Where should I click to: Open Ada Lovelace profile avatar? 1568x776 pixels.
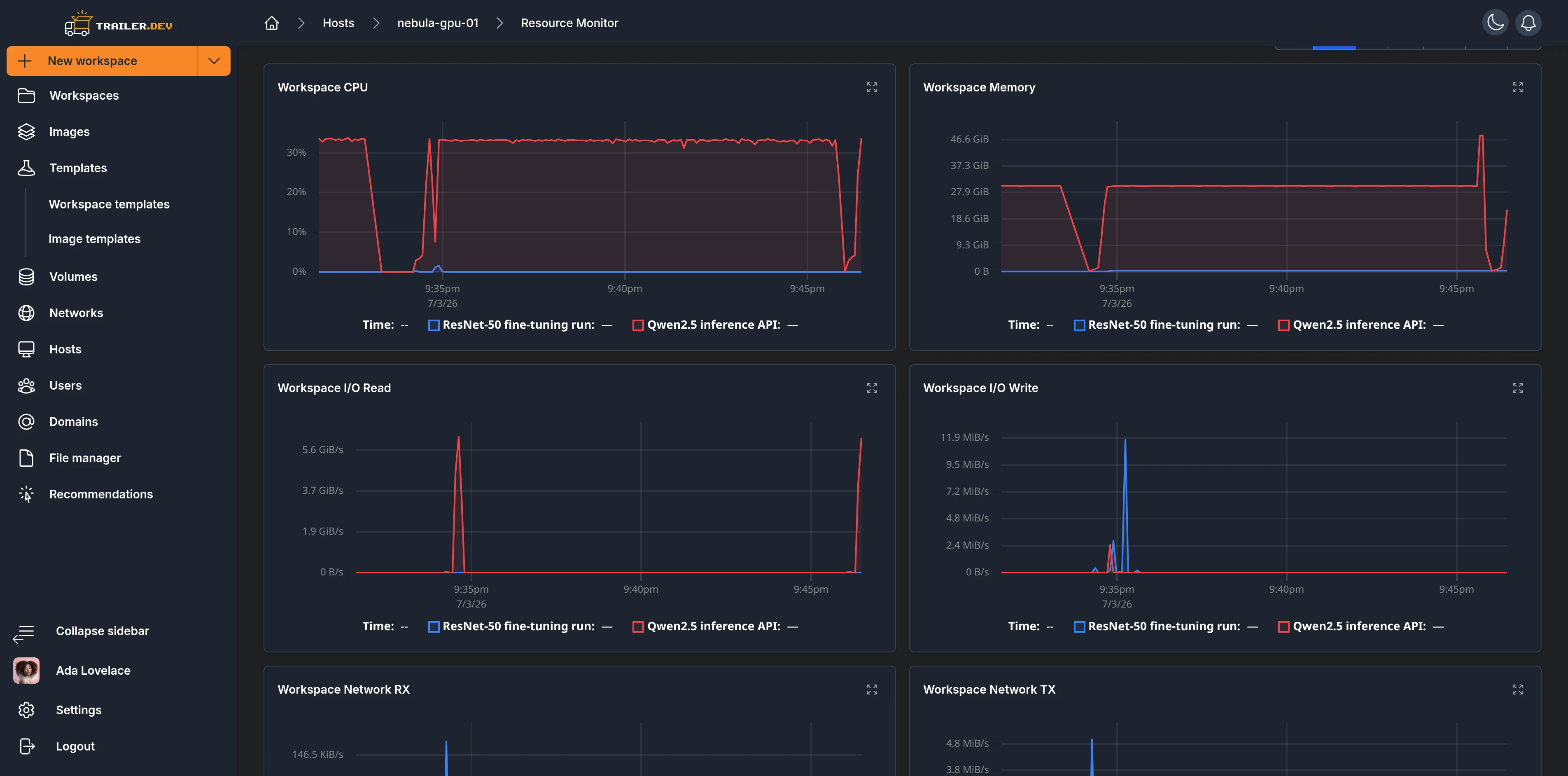[26, 671]
